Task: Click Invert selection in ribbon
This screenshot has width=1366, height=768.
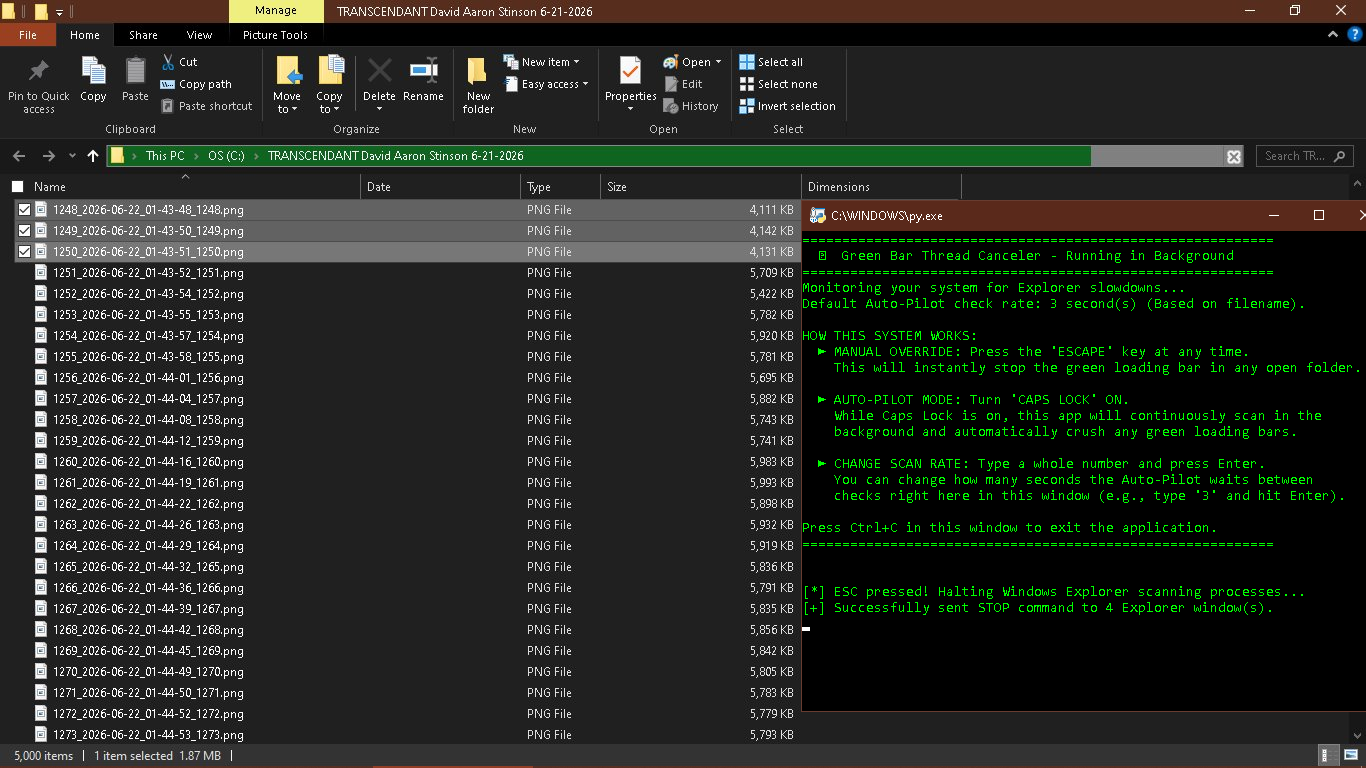Action: 787,106
